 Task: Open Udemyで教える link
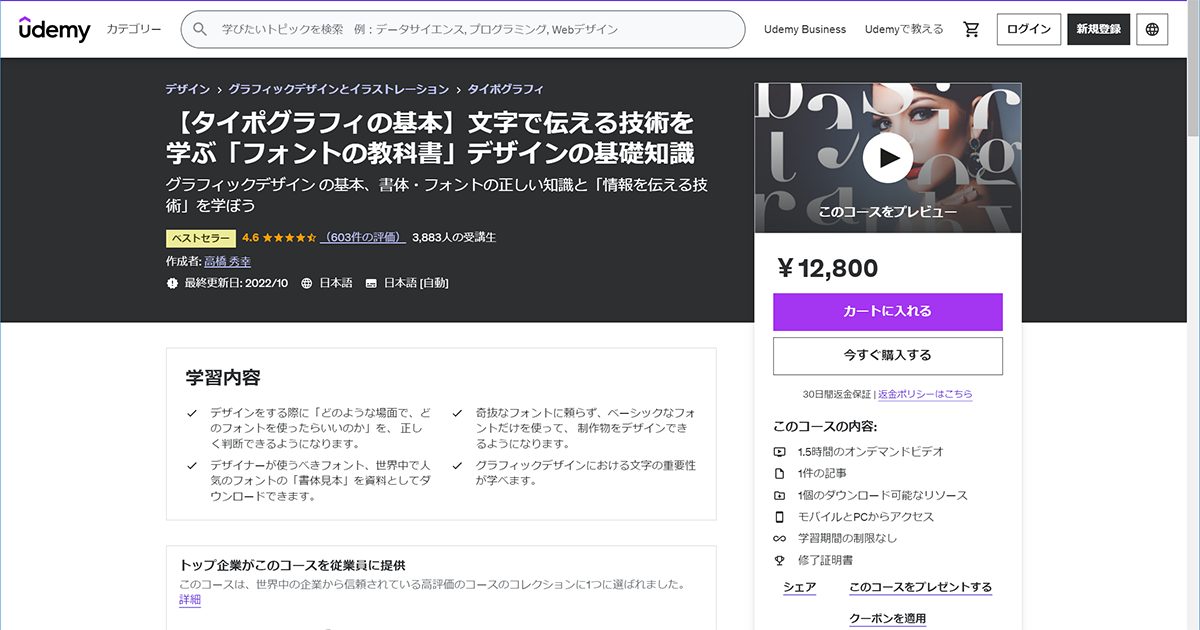pyautogui.click(x=904, y=30)
